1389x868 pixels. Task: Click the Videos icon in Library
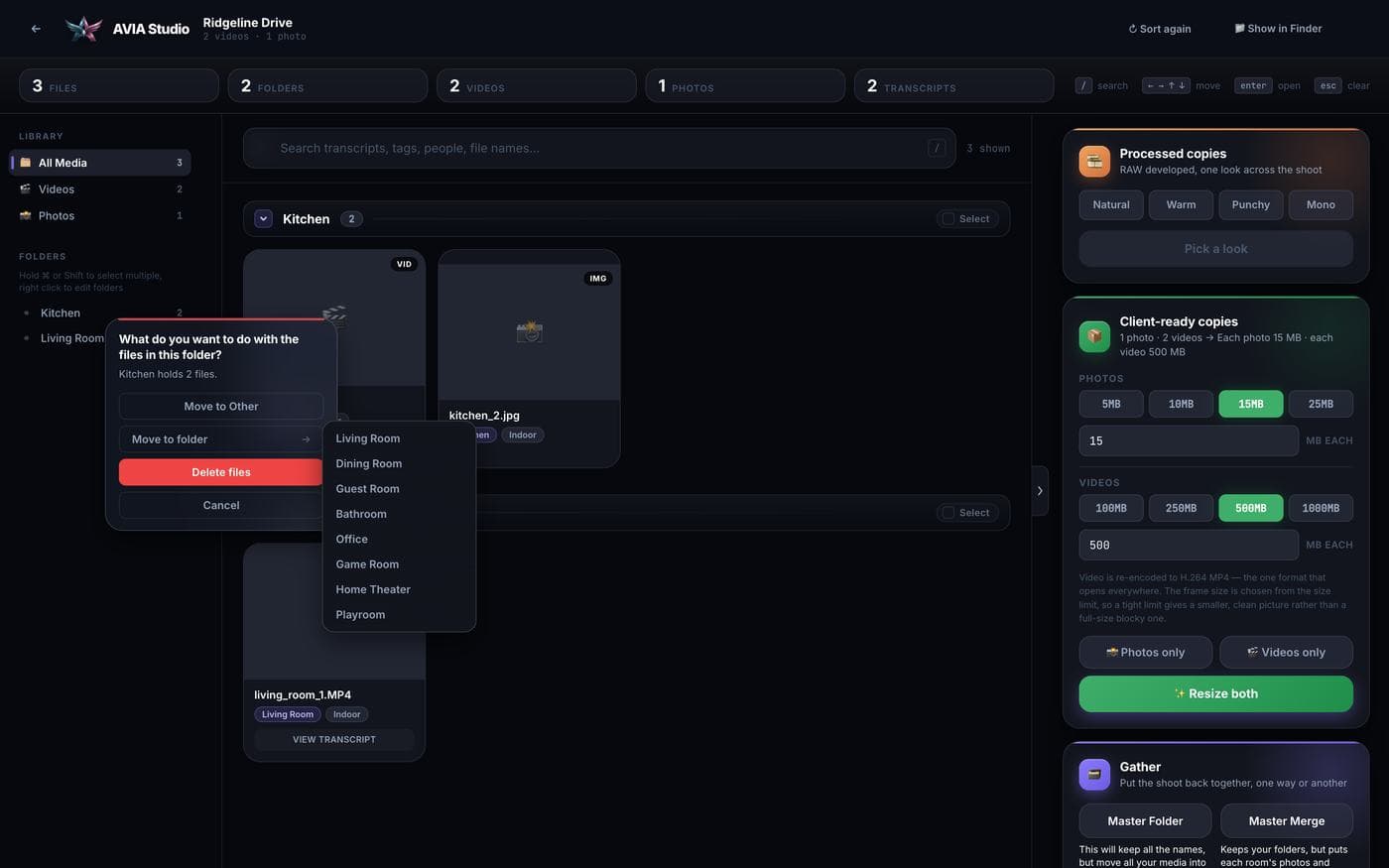click(x=26, y=188)
